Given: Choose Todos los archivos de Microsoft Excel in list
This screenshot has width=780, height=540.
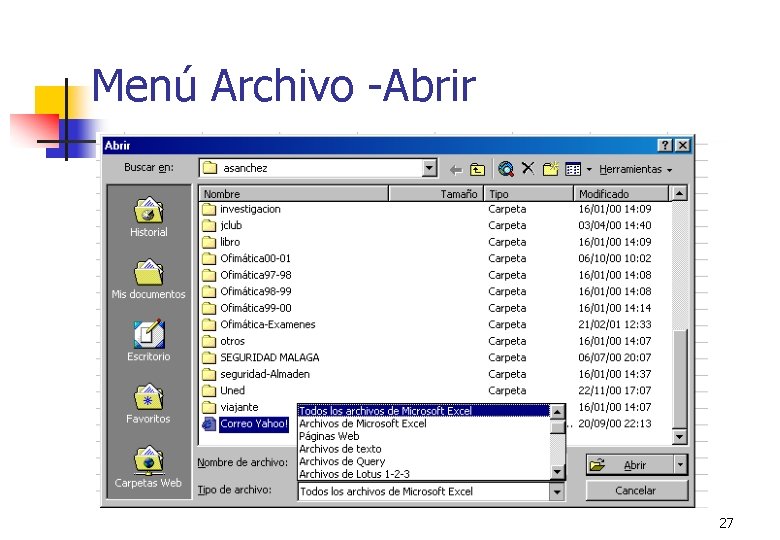Looking at the screenshot, I should coord(424,411).
